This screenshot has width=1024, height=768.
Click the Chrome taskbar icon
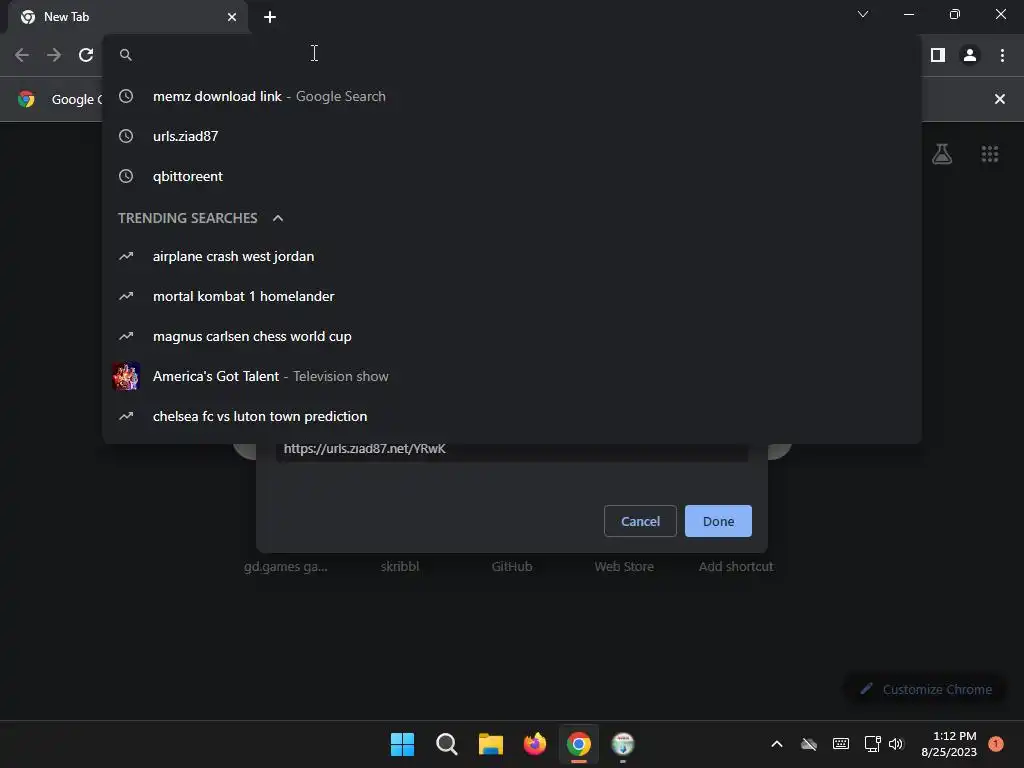(579, 744)
